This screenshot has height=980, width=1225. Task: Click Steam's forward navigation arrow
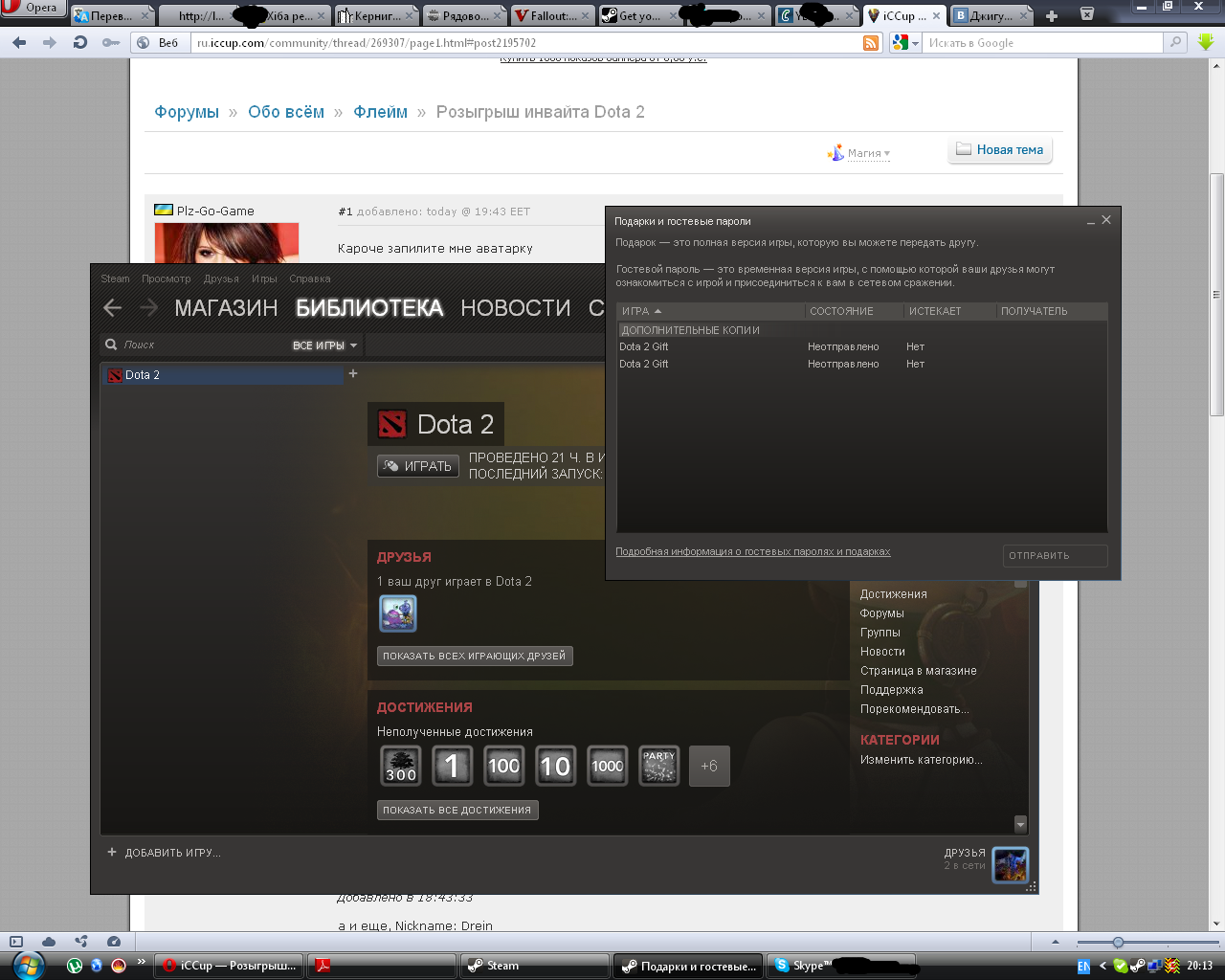pyautogui.click(x=148, y=307)
